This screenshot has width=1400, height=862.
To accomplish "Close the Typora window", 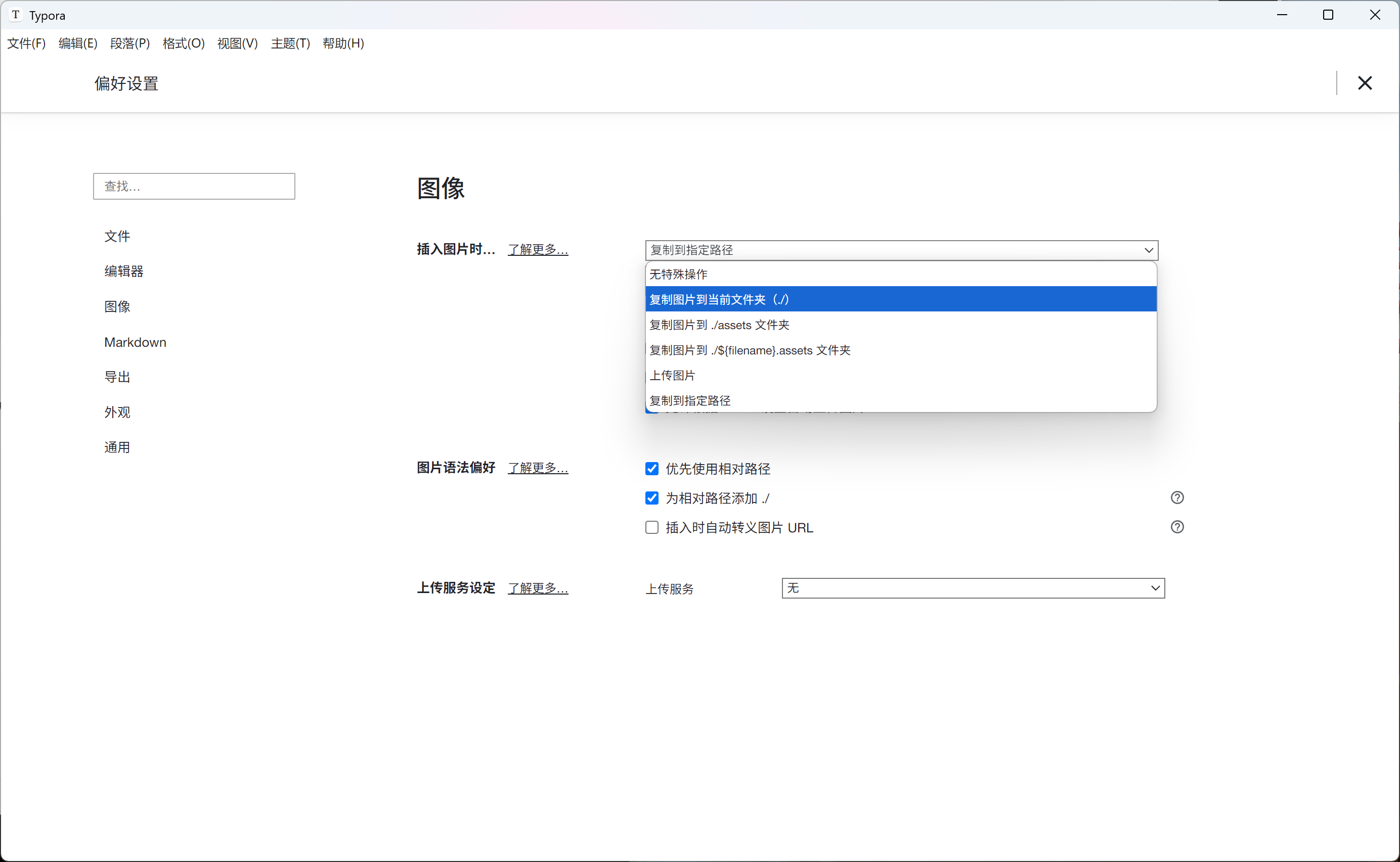I will click(1375, 15).
